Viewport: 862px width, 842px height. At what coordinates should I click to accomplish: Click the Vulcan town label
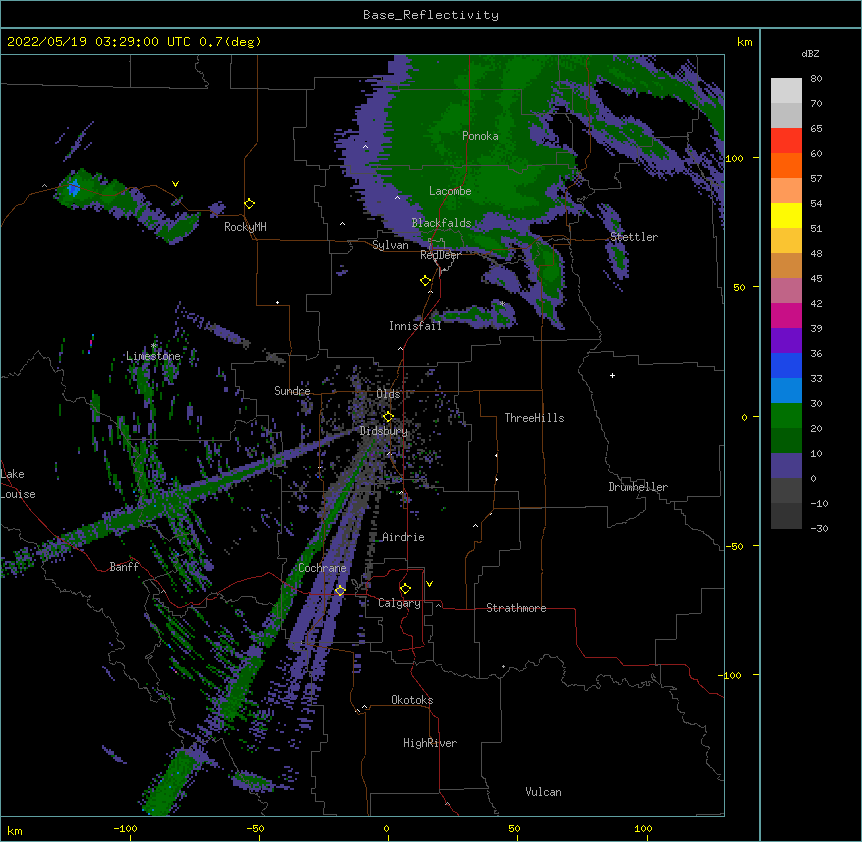pos(543,792)
